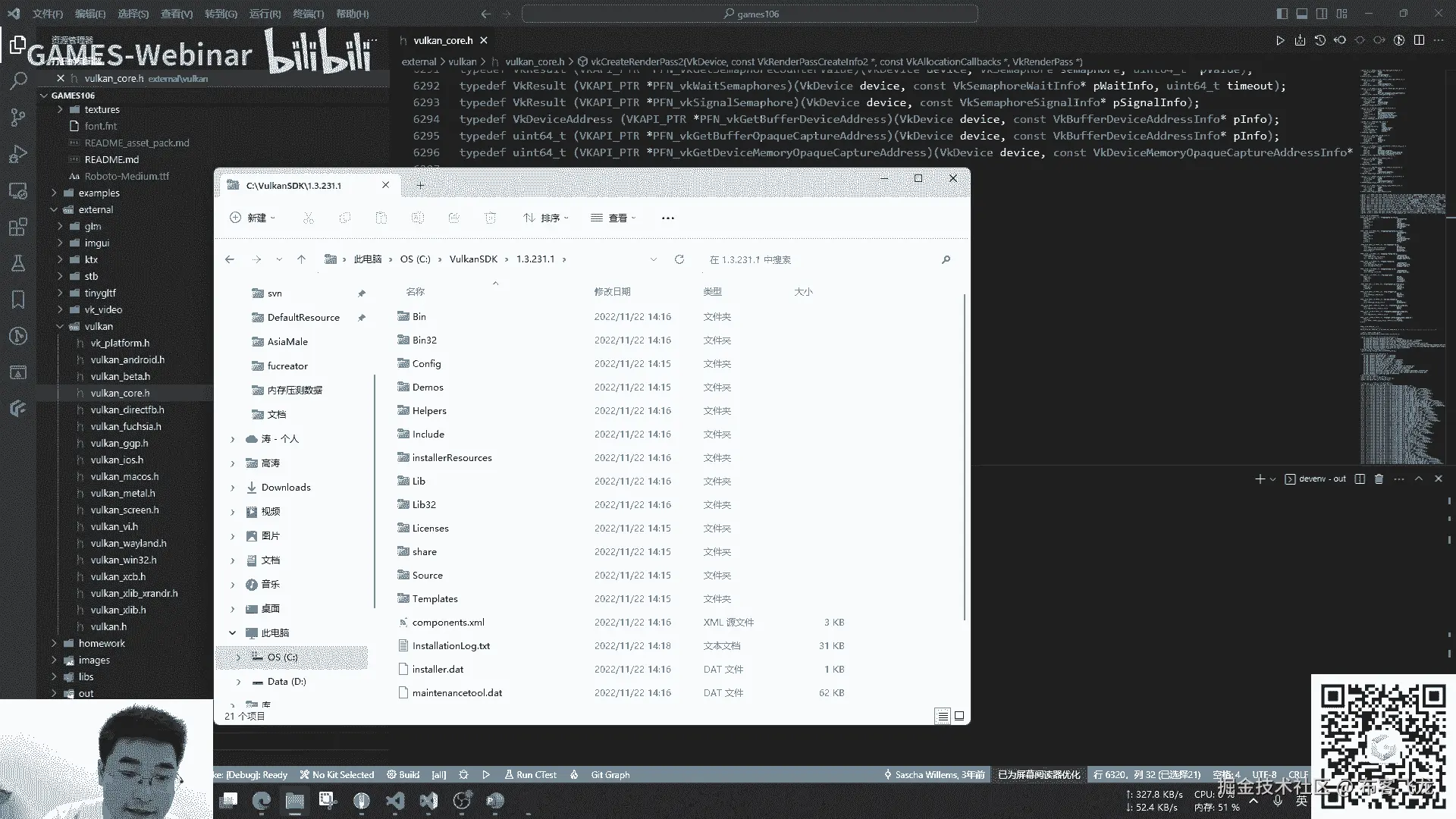The height and width of the screenshot is (819, 1456).
Task: Open the Search view in activity bar
Action: click(18, 80)
